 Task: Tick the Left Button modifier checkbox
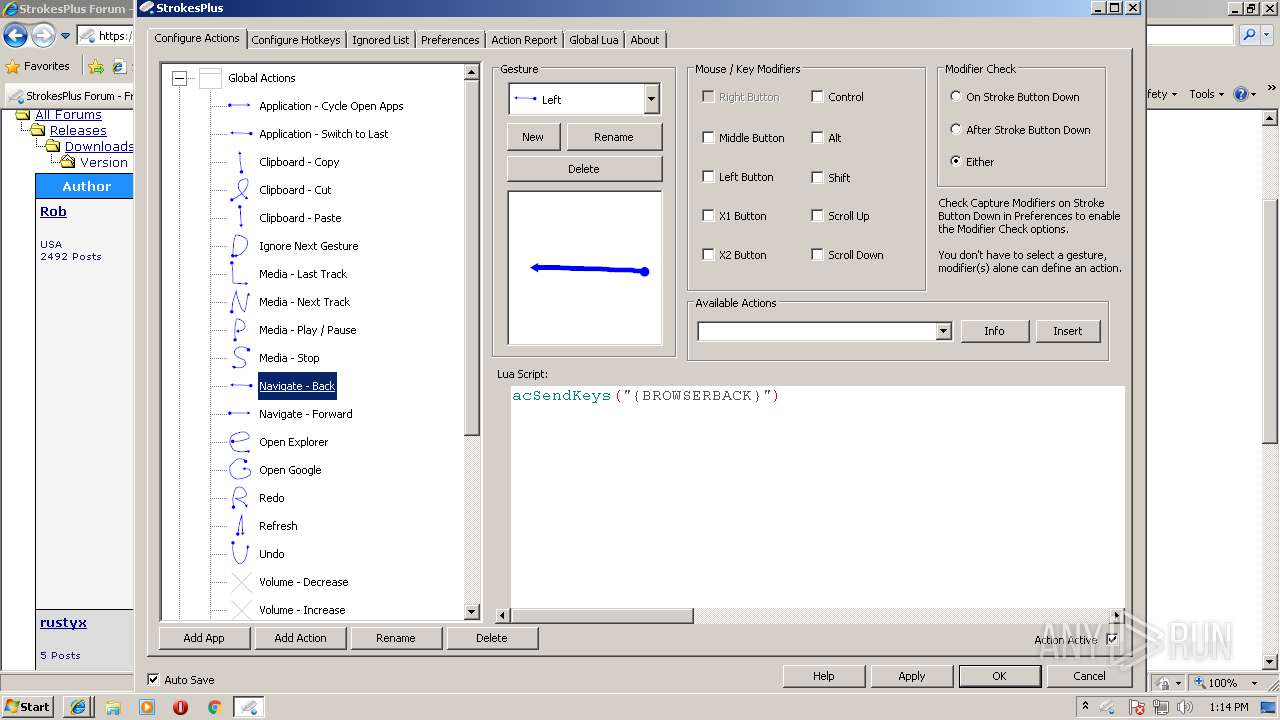708,177
